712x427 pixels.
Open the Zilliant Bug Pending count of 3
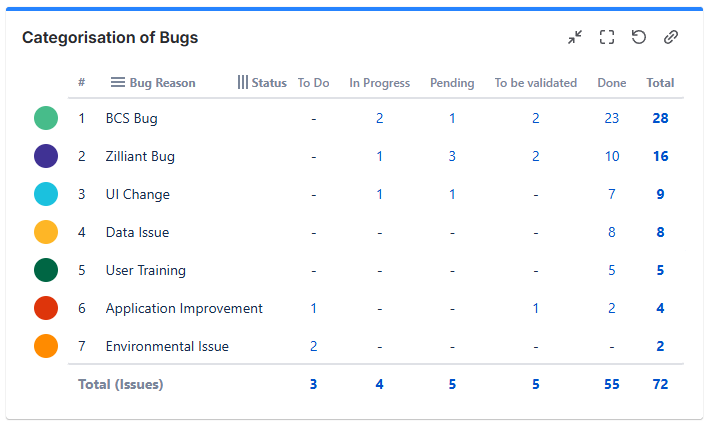click(x=452, y=156)
